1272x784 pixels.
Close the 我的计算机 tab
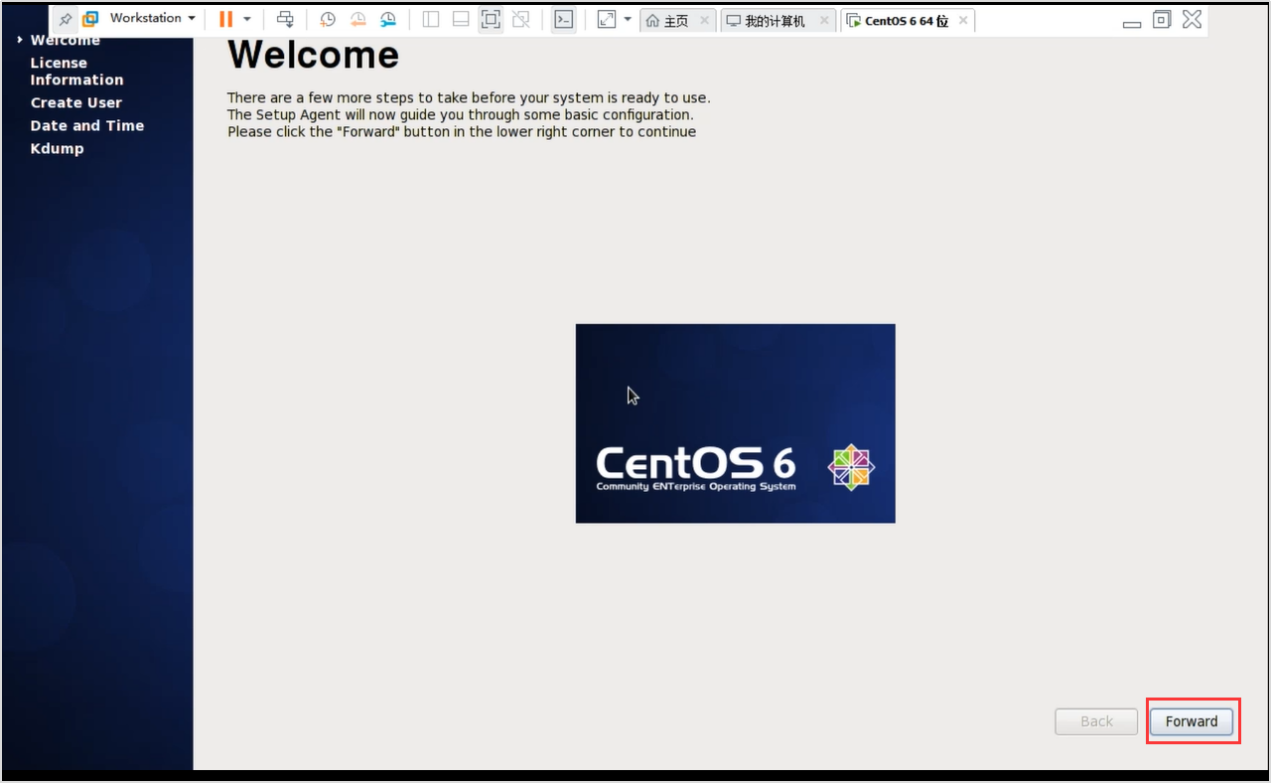824,21
